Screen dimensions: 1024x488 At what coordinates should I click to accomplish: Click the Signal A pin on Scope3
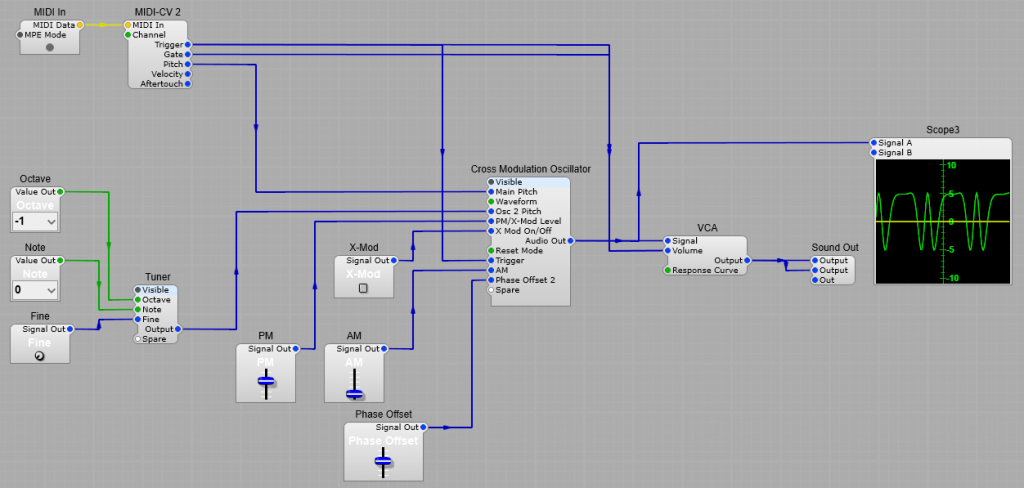[873, 143]
